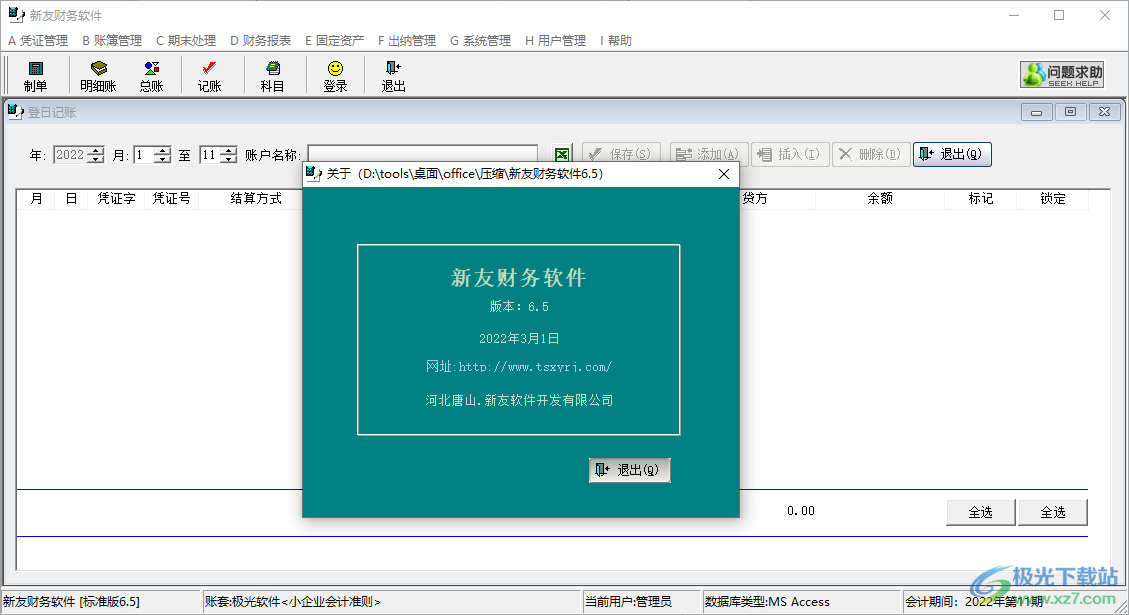Open the 制单 voucher entry tool
This screenshot has width=1129, height=615.
click(x=35, y=76)
